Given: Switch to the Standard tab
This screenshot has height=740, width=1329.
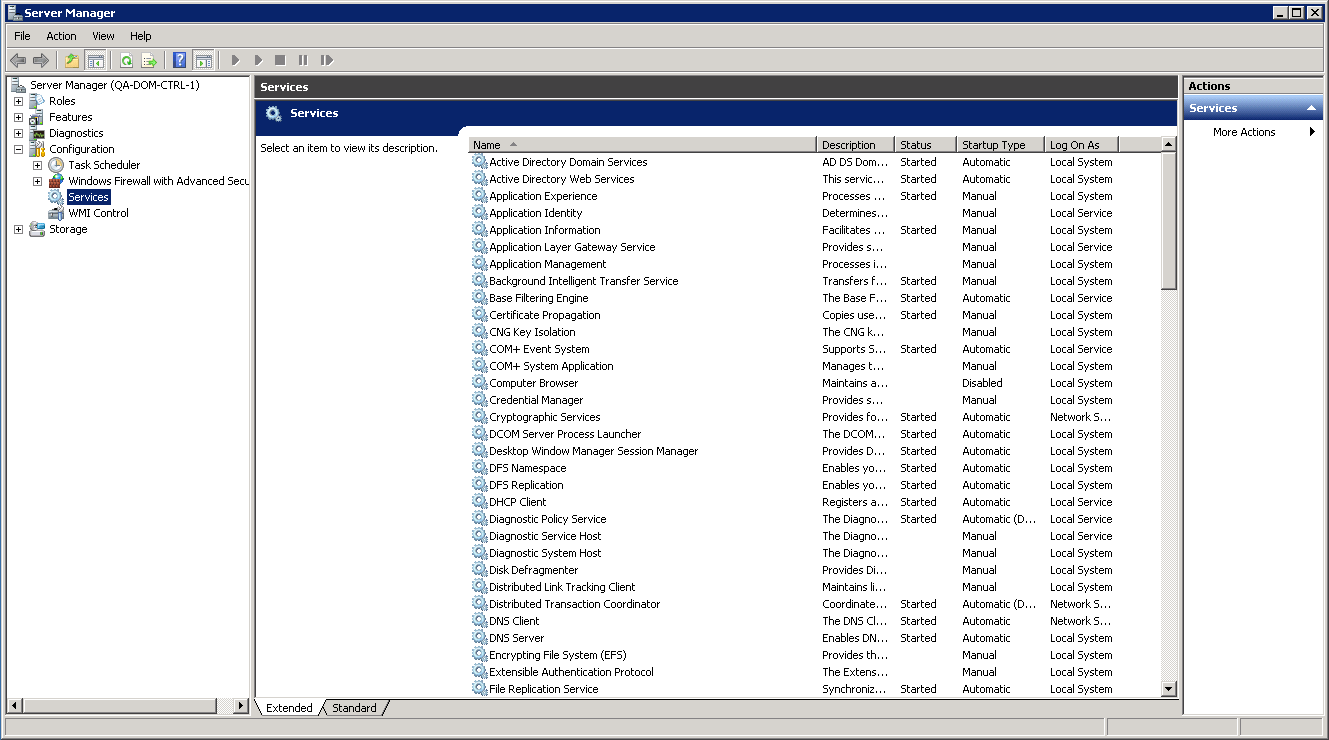Looking at the screenshot, I should point(354,708).
